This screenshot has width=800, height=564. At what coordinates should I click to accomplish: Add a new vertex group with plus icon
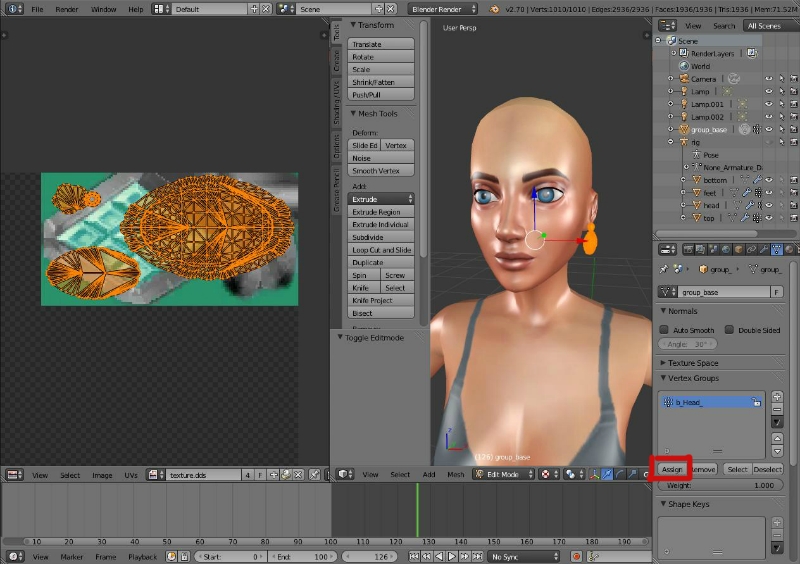[x=778, y=397]
